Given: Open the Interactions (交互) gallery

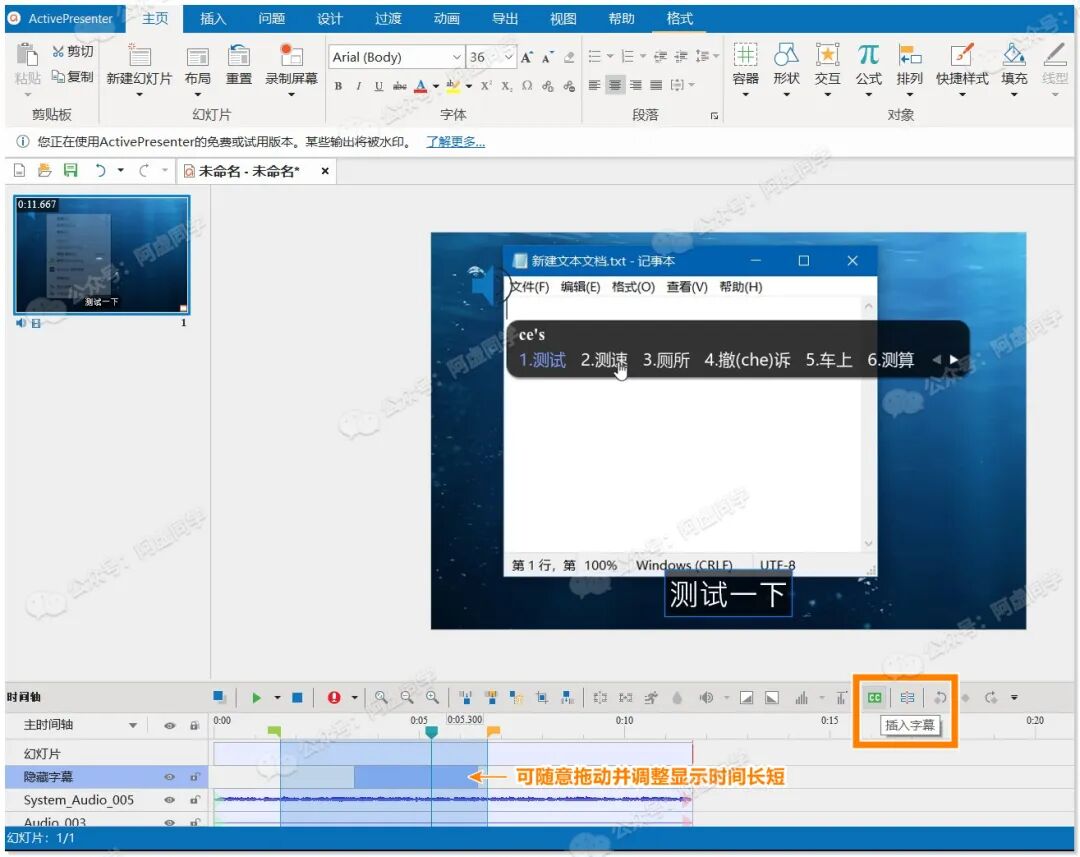Looking at the screenshot, I should pos(827,54).
